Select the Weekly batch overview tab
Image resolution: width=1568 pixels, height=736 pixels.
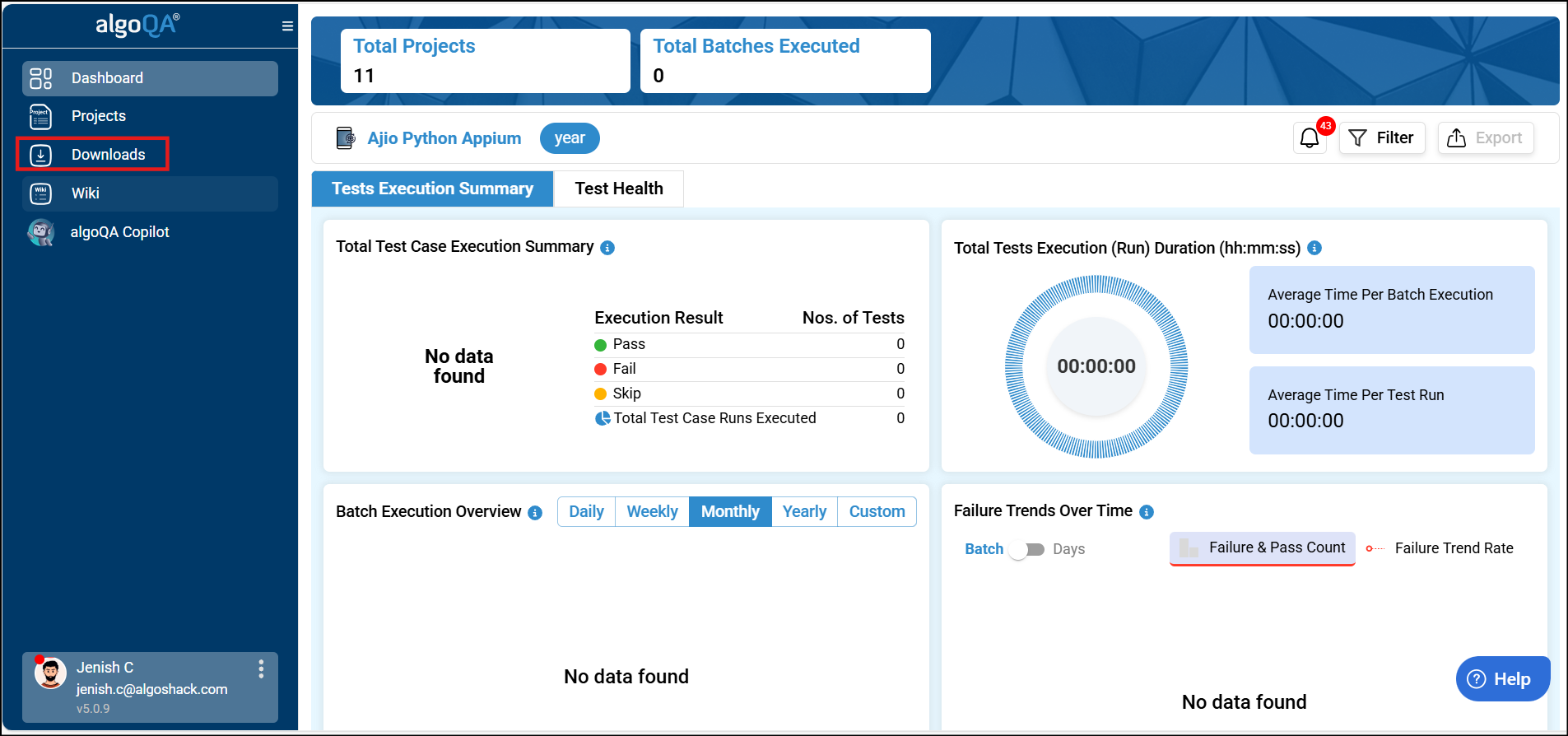pos(652,512)
